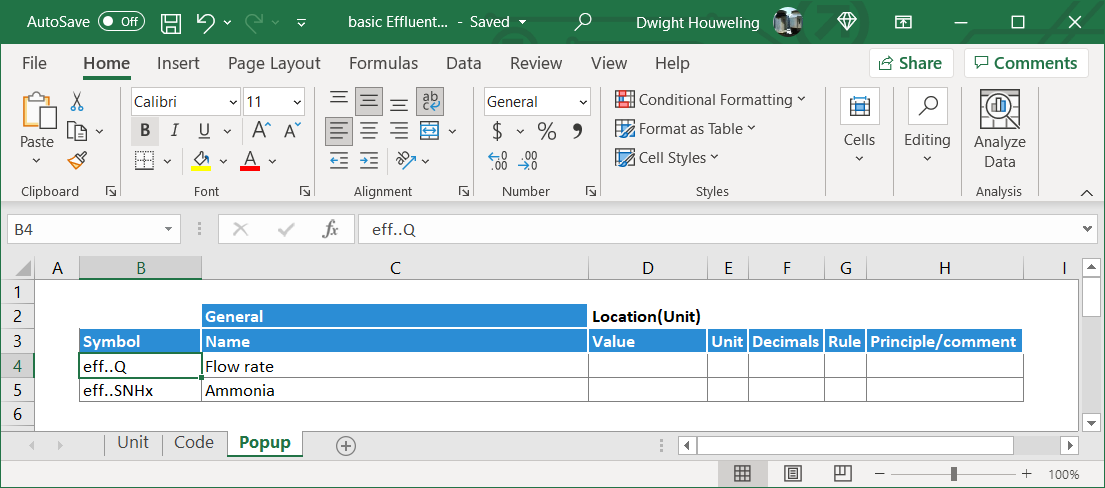Open the Comments button
Viewport: 1105px width, 488px height.
click(1026, 63)
